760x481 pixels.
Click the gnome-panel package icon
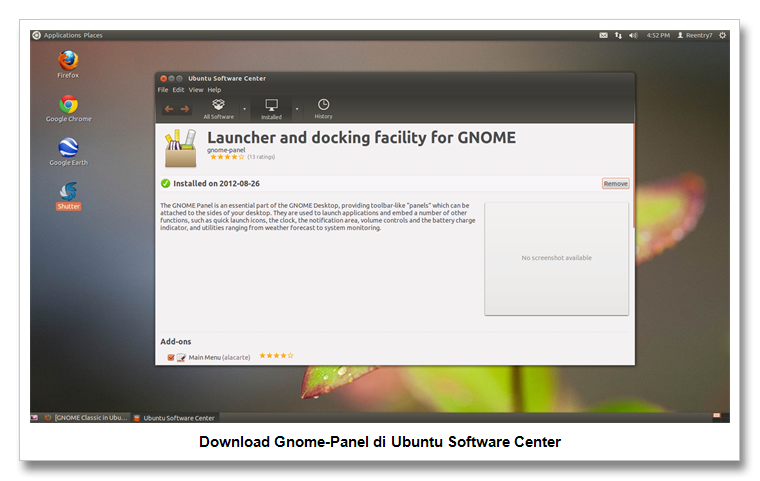(181, 148)
